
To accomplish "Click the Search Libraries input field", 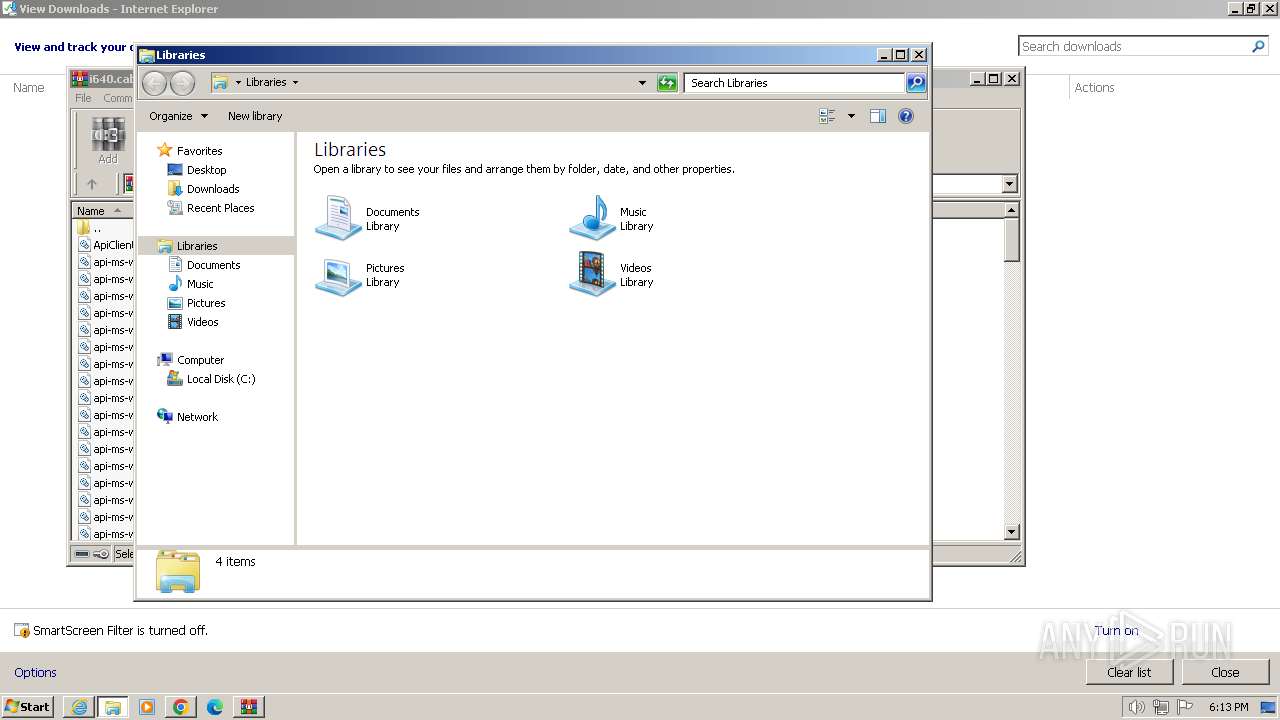I will pyautogui.click(x=795, y=83).
